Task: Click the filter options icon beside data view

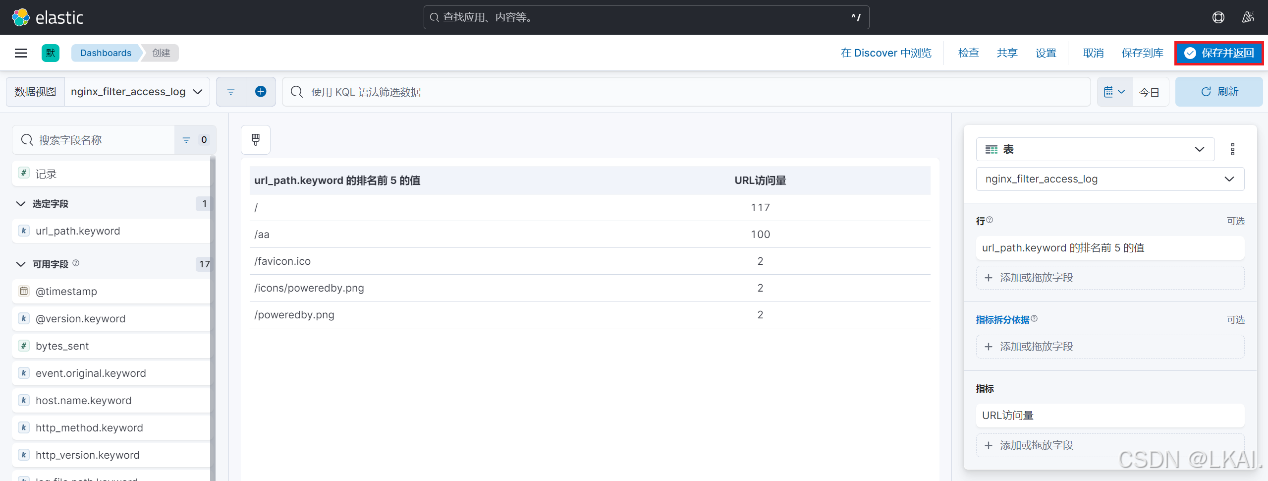Action: (231, 91)
